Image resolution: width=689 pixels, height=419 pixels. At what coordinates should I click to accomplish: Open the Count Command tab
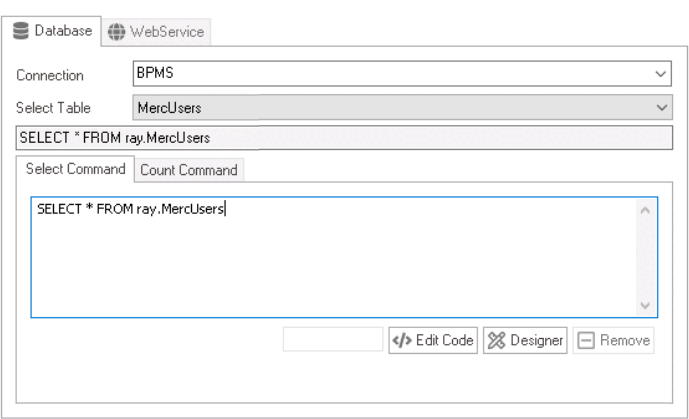pos(188,170)
